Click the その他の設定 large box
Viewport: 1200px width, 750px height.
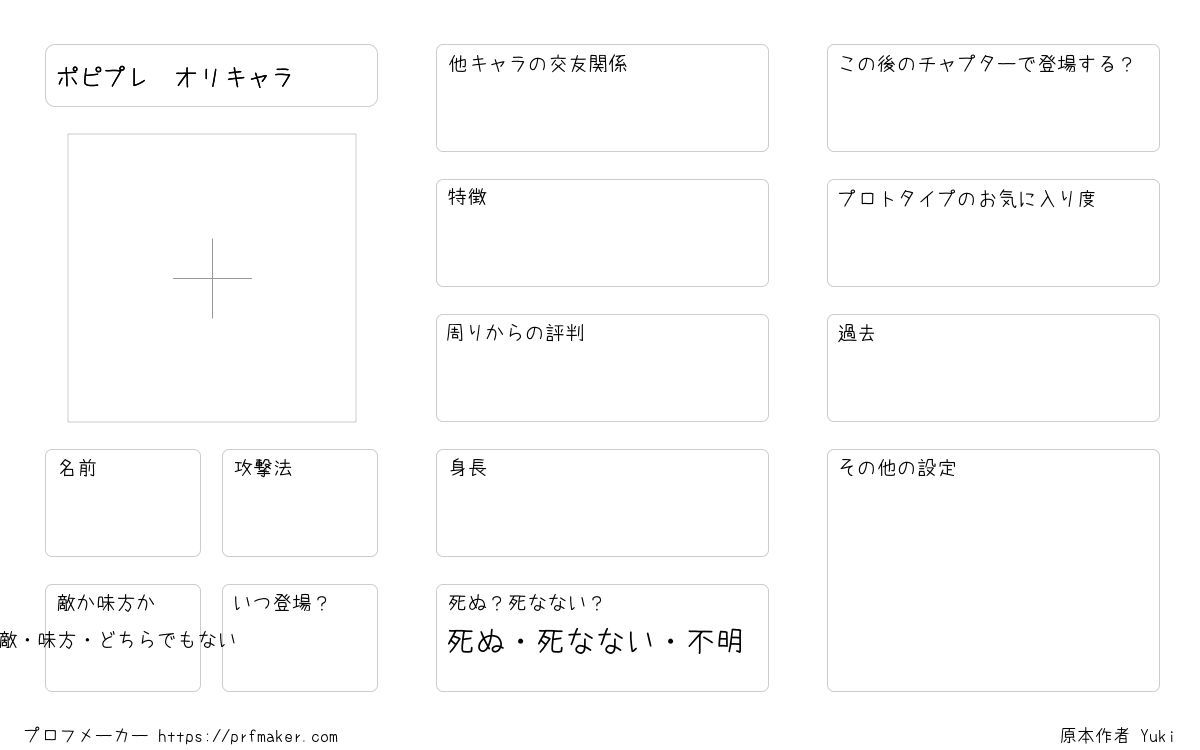pyautogui.click(x=993, y=570)
